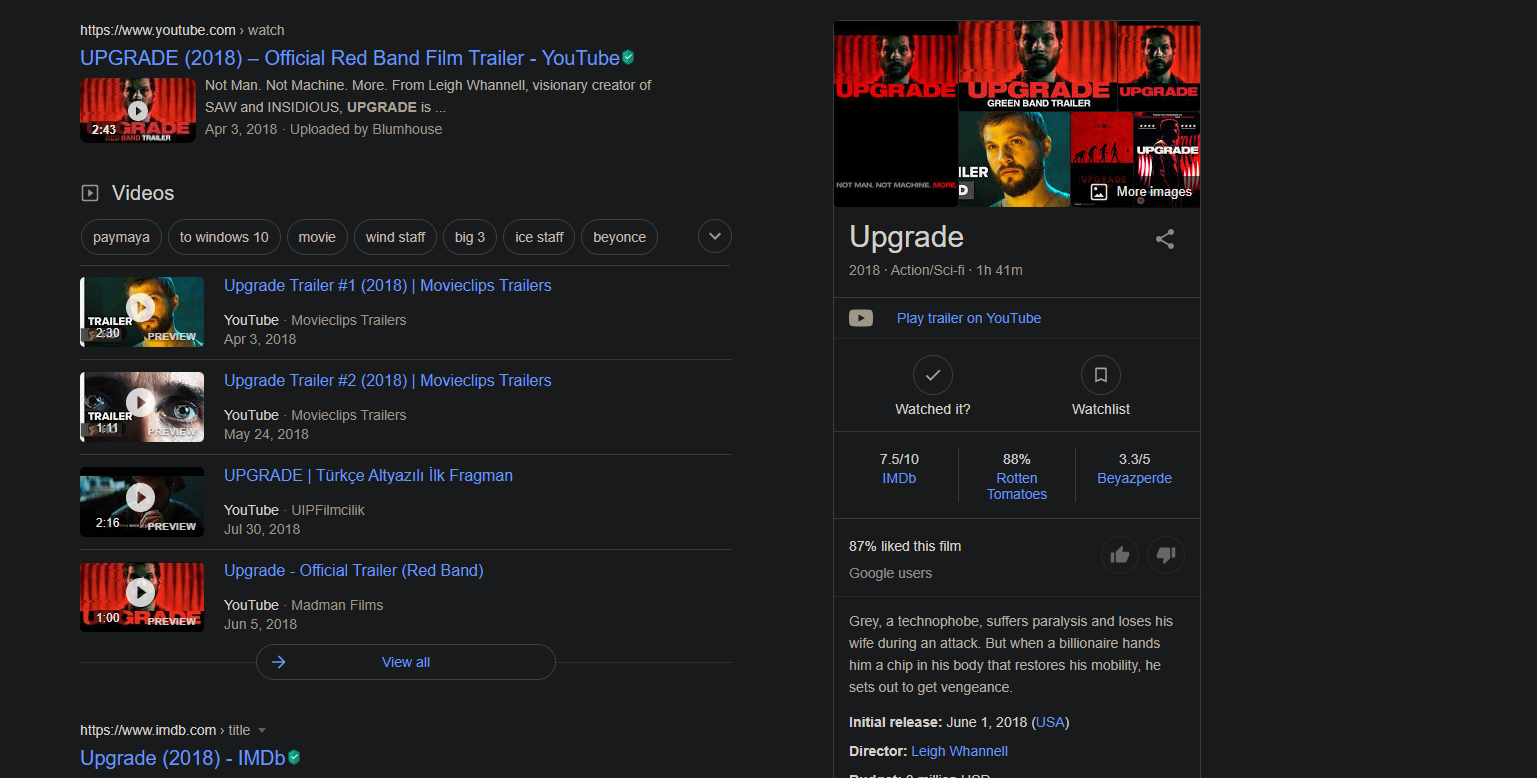Click the USA release link

pyautogui.click(x=1050, y=722)
